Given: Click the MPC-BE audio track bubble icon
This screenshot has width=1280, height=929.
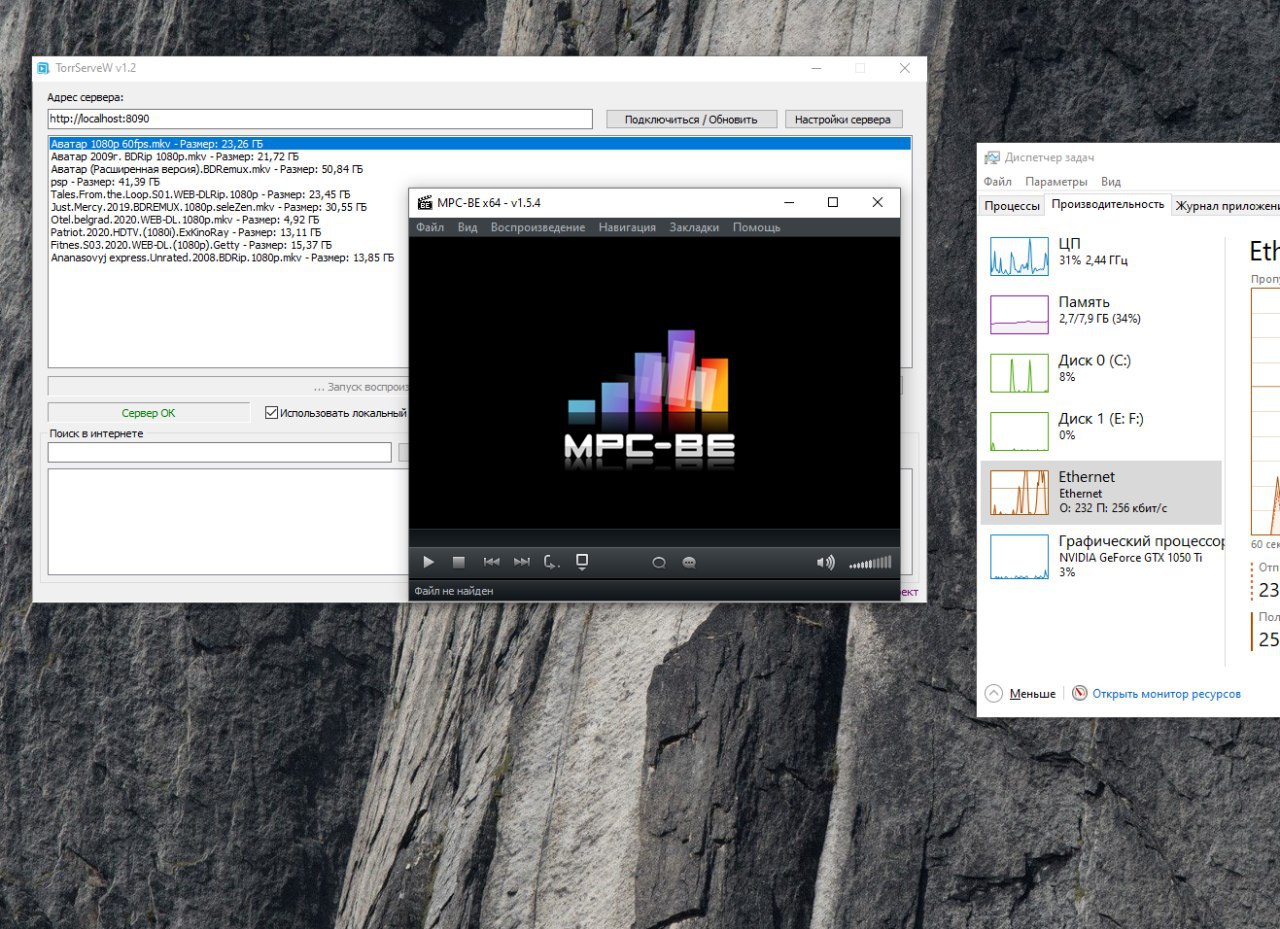Looking at the screenshot, I should click(659, 563).
